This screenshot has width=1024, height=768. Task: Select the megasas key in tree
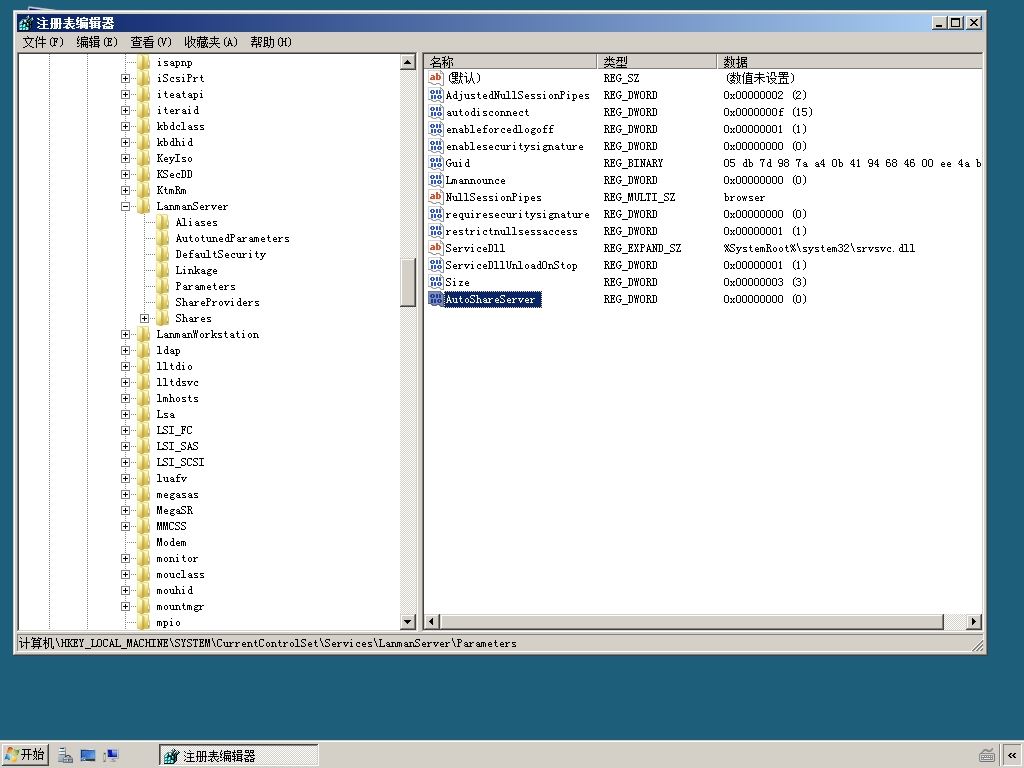point(178,494)
